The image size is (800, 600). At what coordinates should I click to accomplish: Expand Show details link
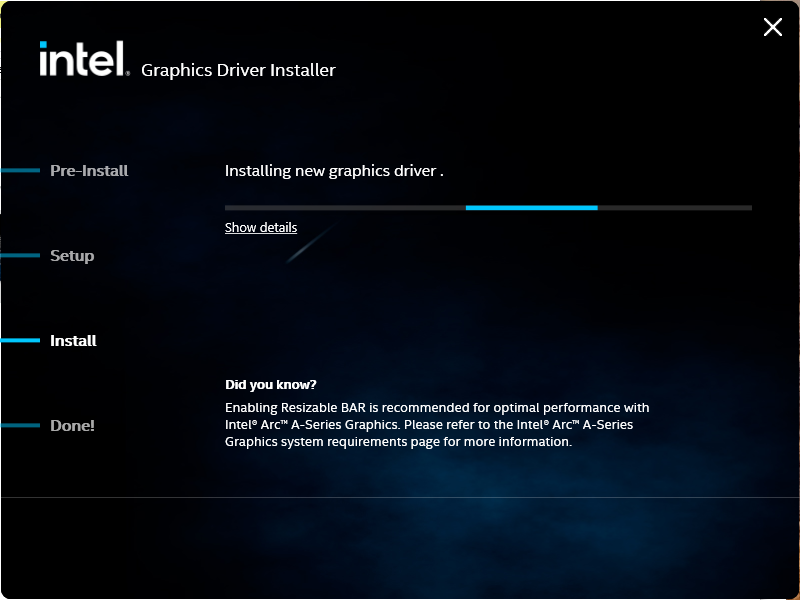tap(261, 228)
